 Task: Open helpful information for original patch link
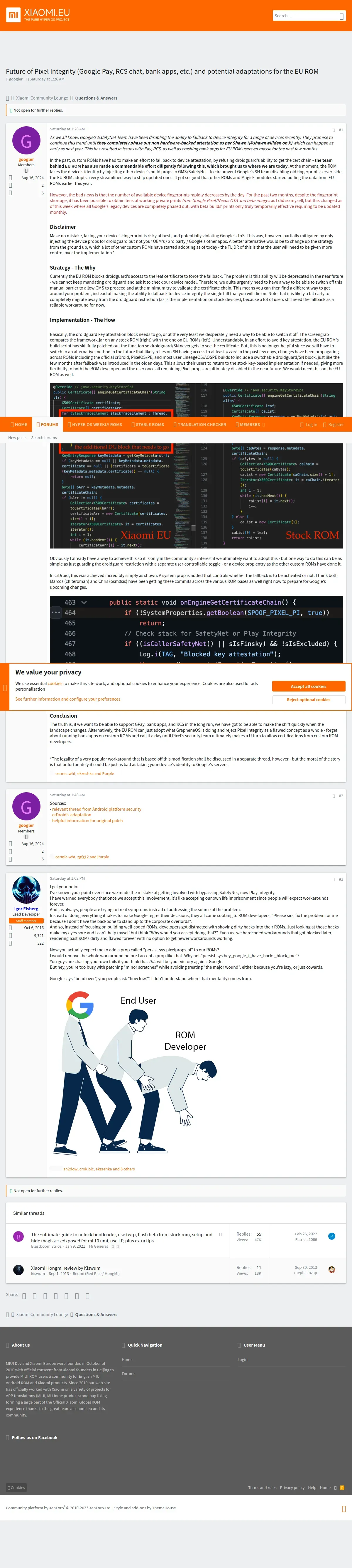[x=87, y=820]
